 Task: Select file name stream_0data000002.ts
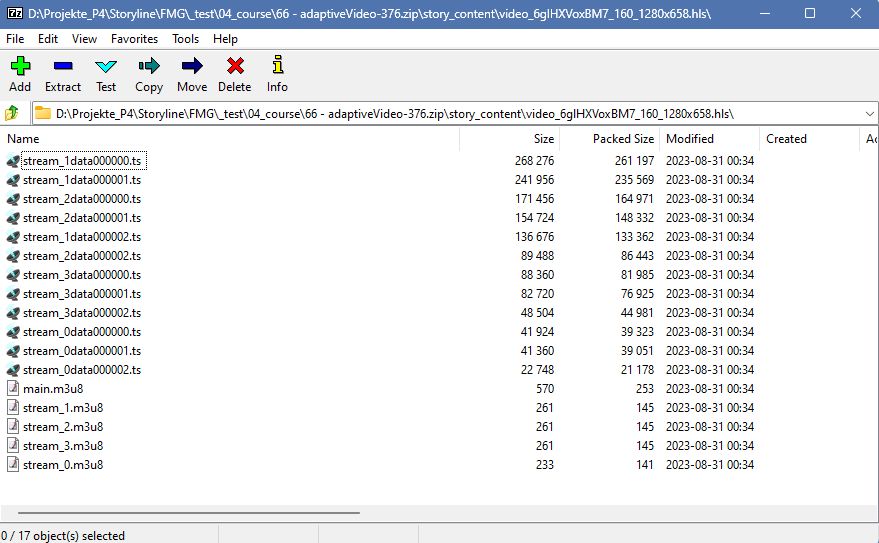[x=82, y=370]
